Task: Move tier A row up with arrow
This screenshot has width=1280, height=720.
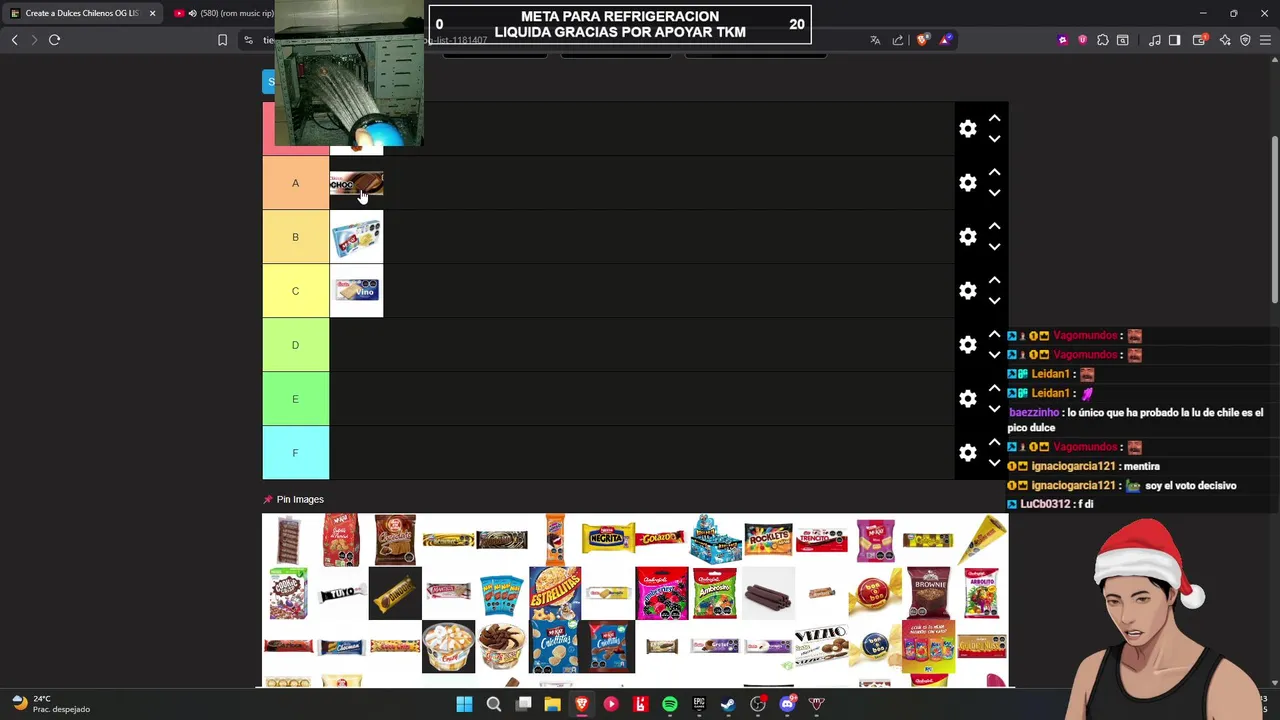Action: coord(994,172)
